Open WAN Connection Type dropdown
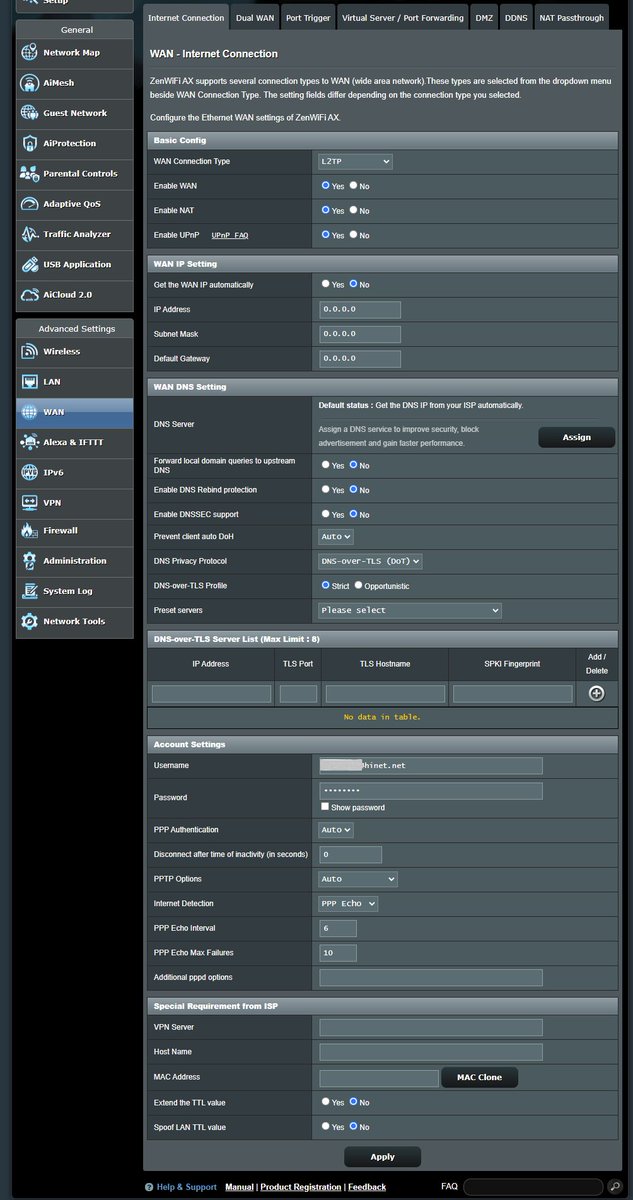The height and width of the screenshot is (1200, 633). tap(355, 161)
